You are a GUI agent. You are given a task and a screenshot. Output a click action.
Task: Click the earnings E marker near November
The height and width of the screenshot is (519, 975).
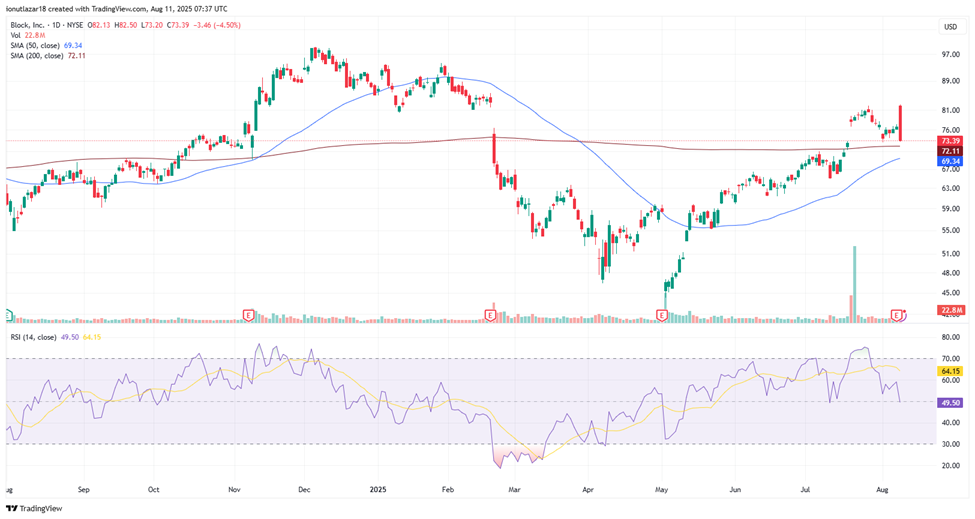(247, 315)
